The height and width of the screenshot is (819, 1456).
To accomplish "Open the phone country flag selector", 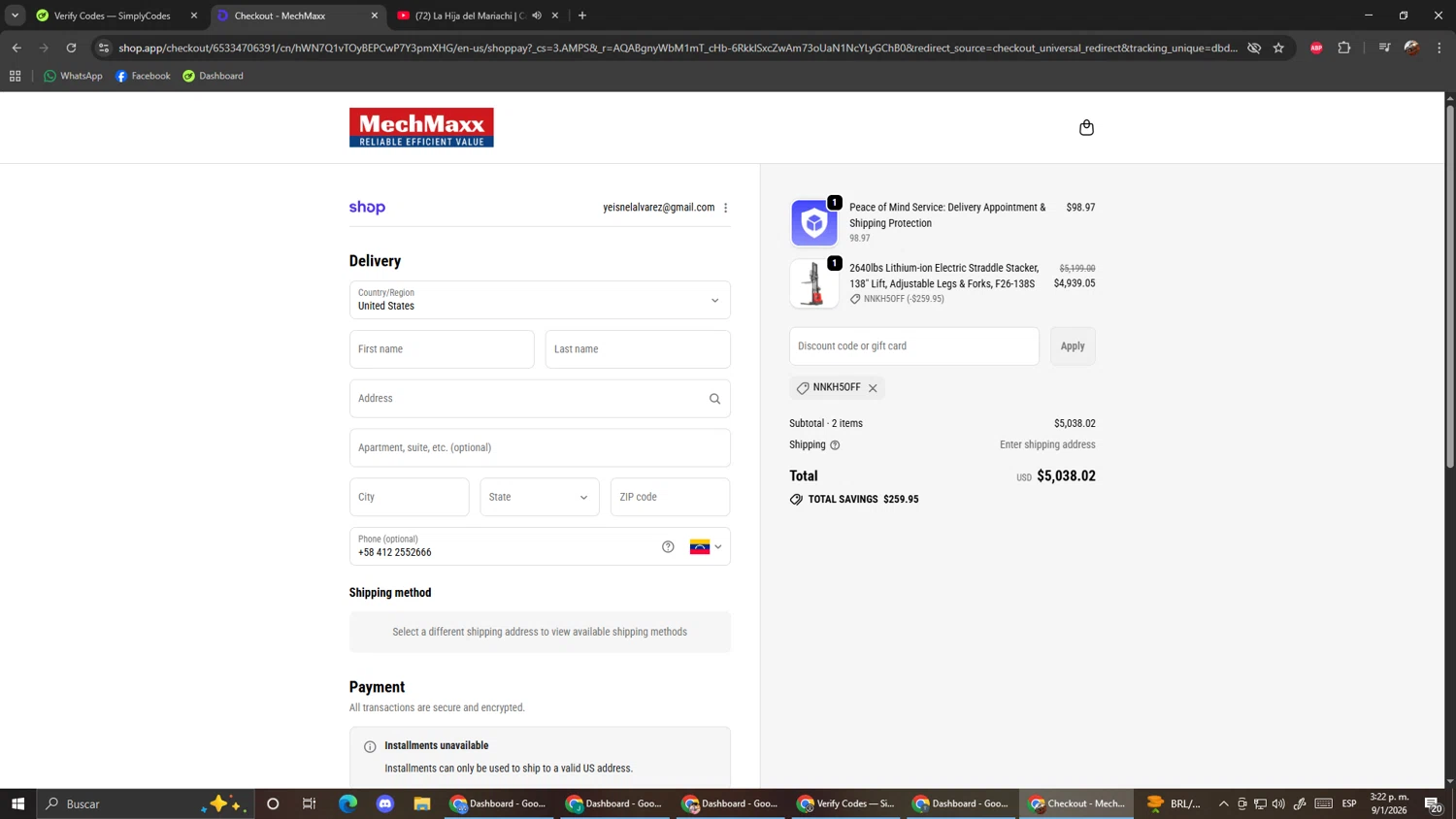I will [706, 546].
